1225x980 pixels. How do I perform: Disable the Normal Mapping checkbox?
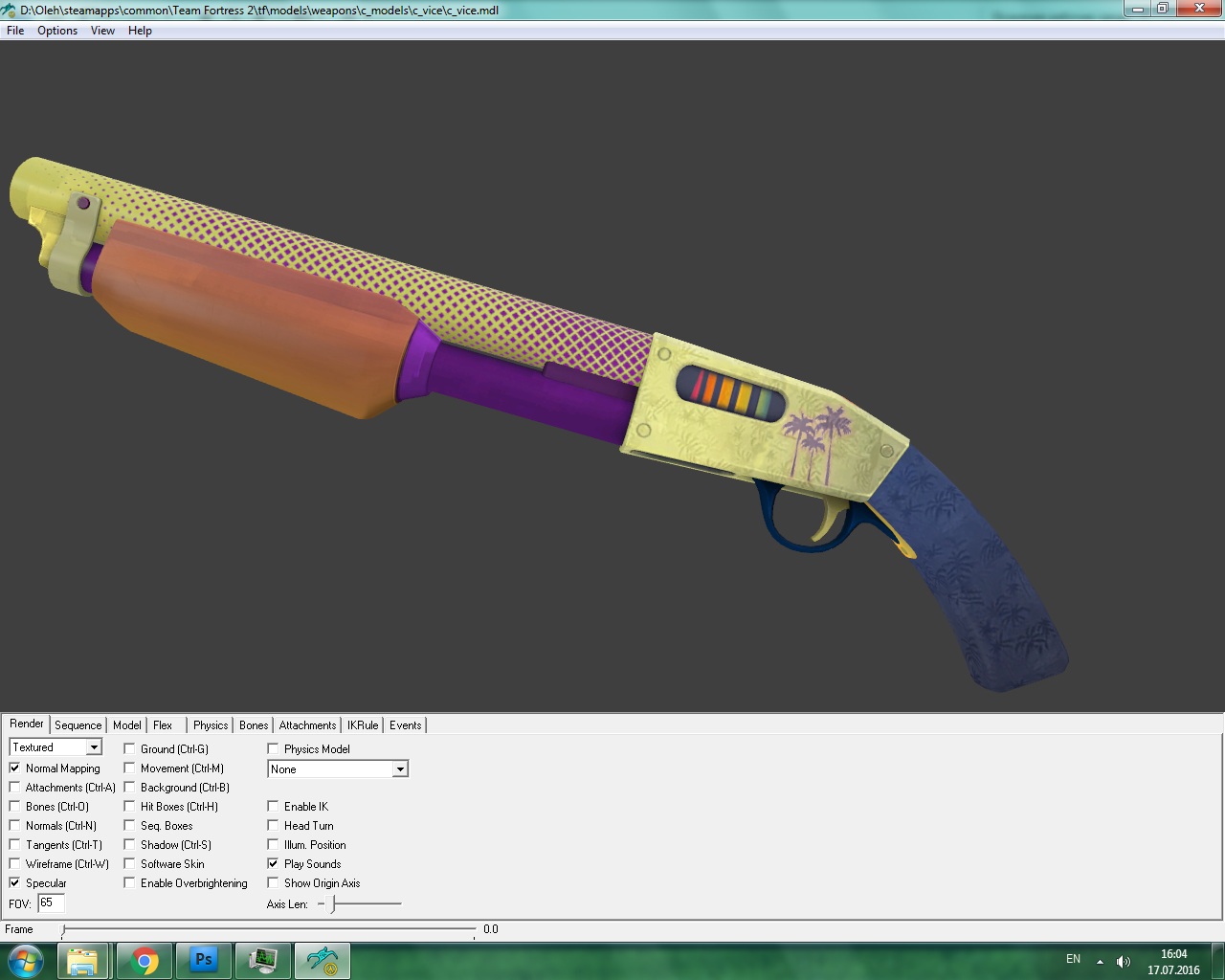click(14, 768)
